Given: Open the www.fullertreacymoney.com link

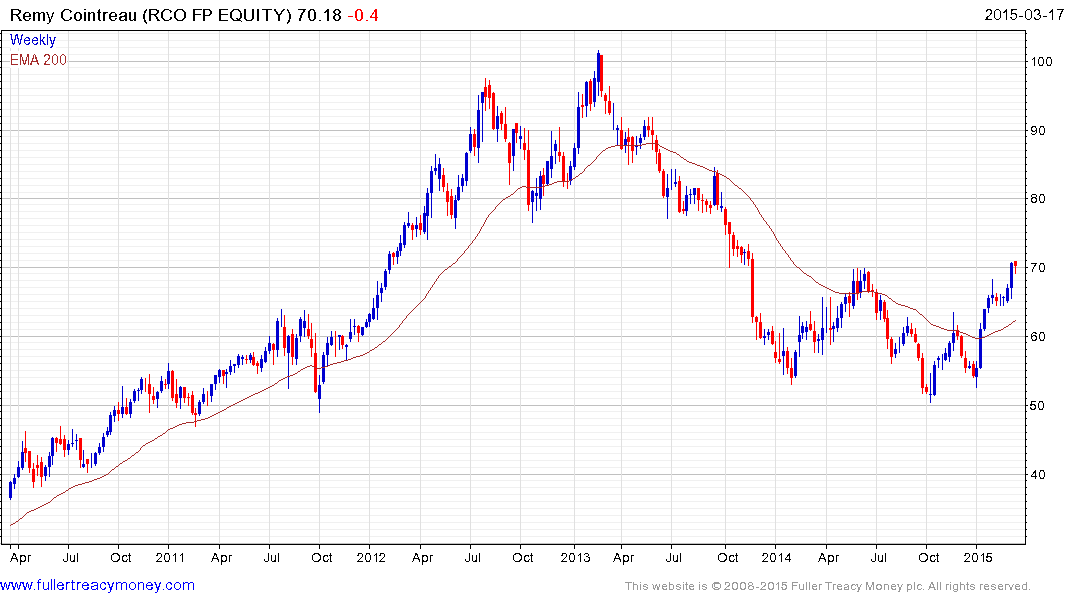Looking at the screenshot, I should tap(97, 585).
